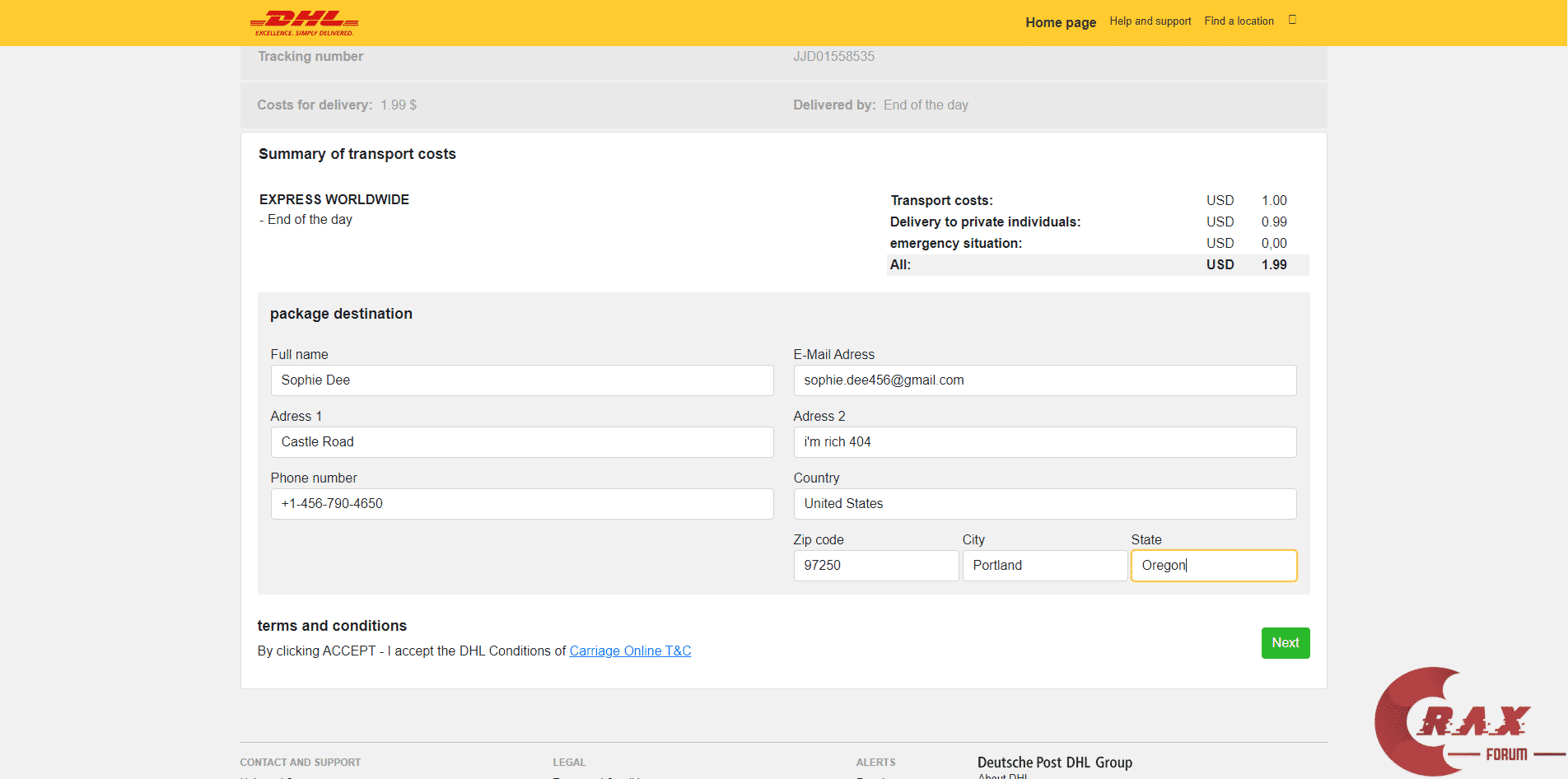Click the 'LEGAL' footer heading
This screenshot has width=1568, height=779.
pos(569,763)
